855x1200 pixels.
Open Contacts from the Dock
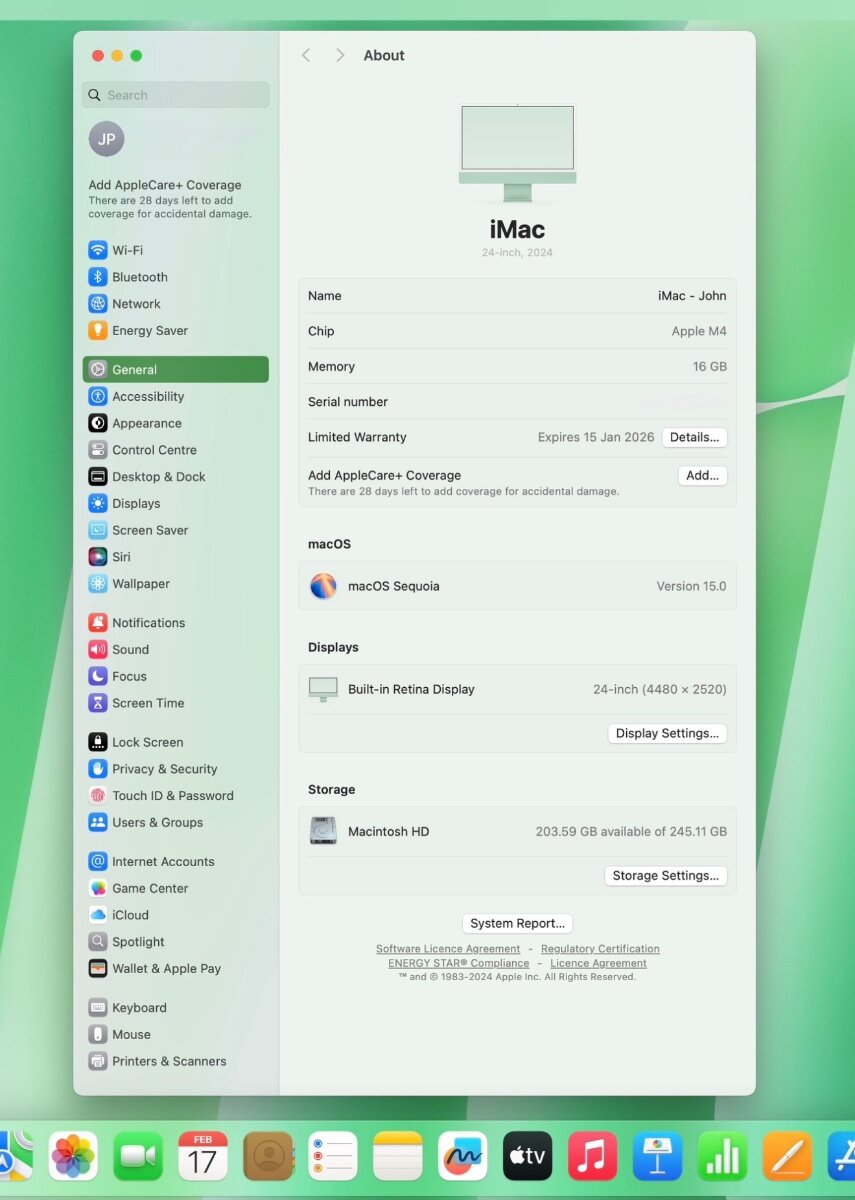click(268, 1156)
